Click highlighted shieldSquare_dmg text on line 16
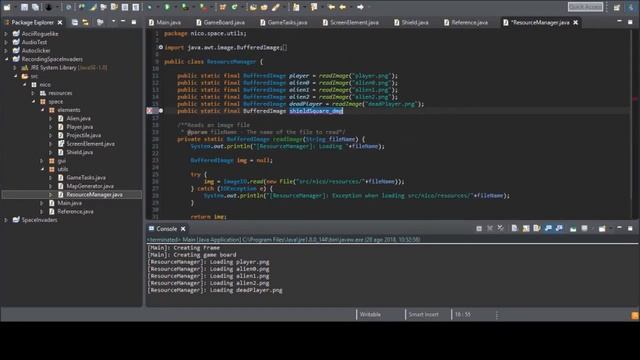Screen dimensions: 640x360 coord(316,111)
